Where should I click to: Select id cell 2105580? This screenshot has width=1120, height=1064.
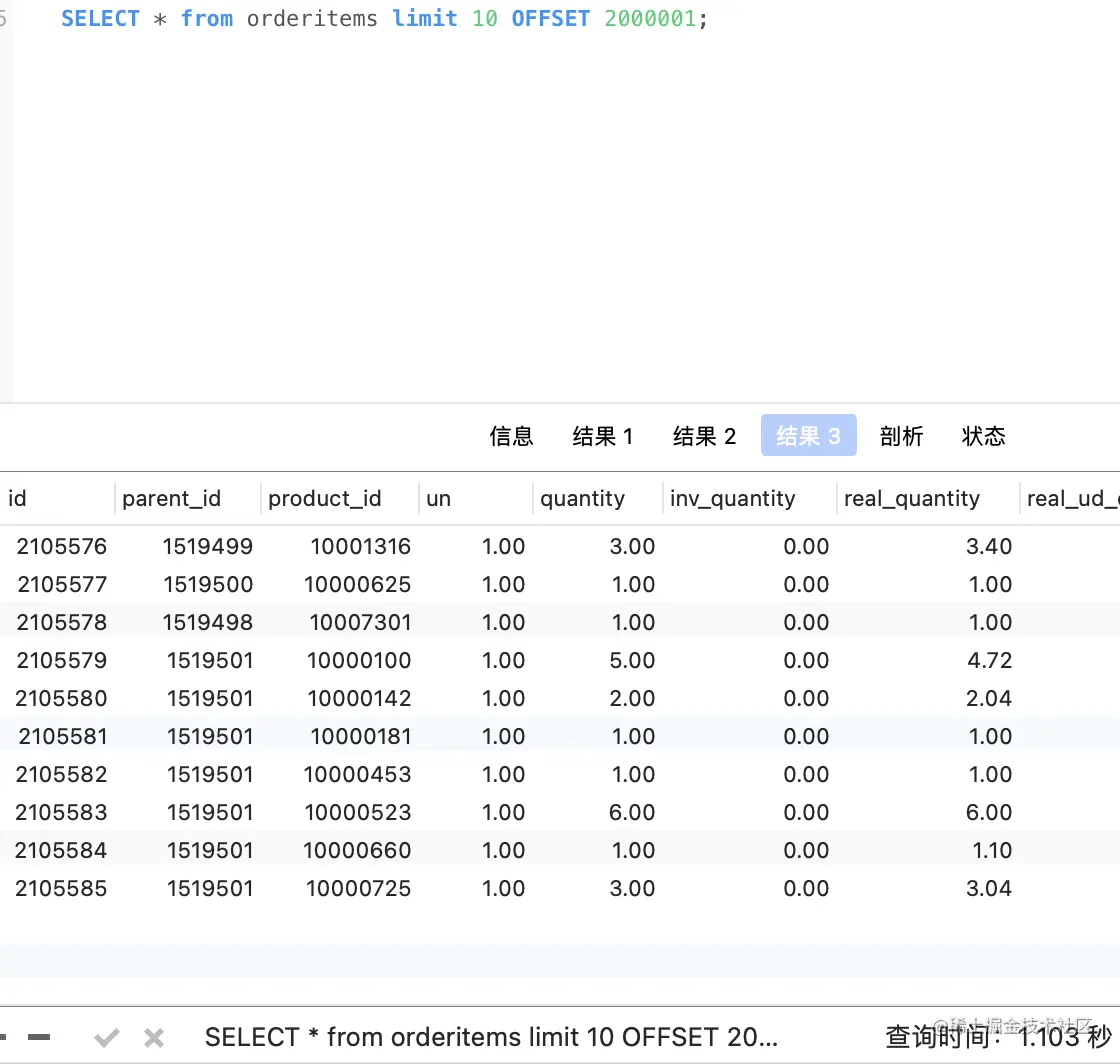pyautogui.click(x=61, y=698)
